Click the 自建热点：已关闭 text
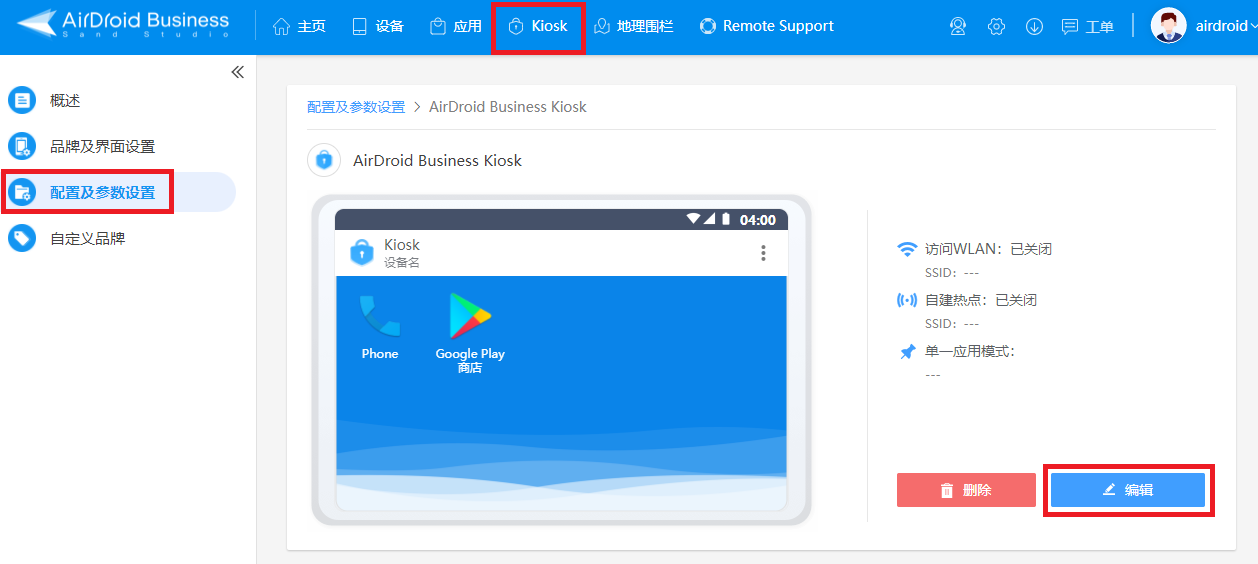 tap(981, 300)
